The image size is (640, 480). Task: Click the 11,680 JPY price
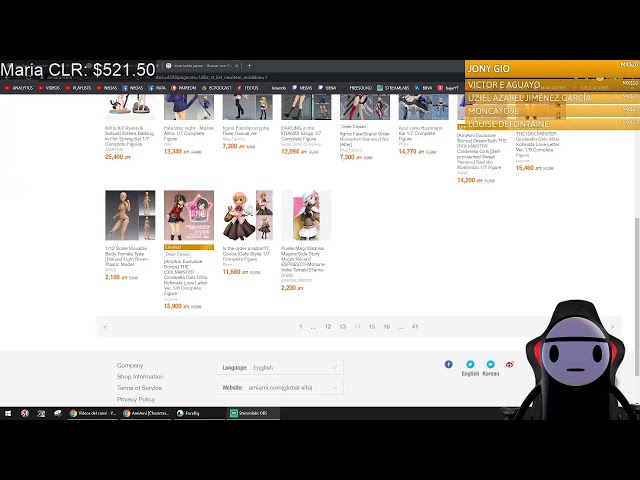241,272
